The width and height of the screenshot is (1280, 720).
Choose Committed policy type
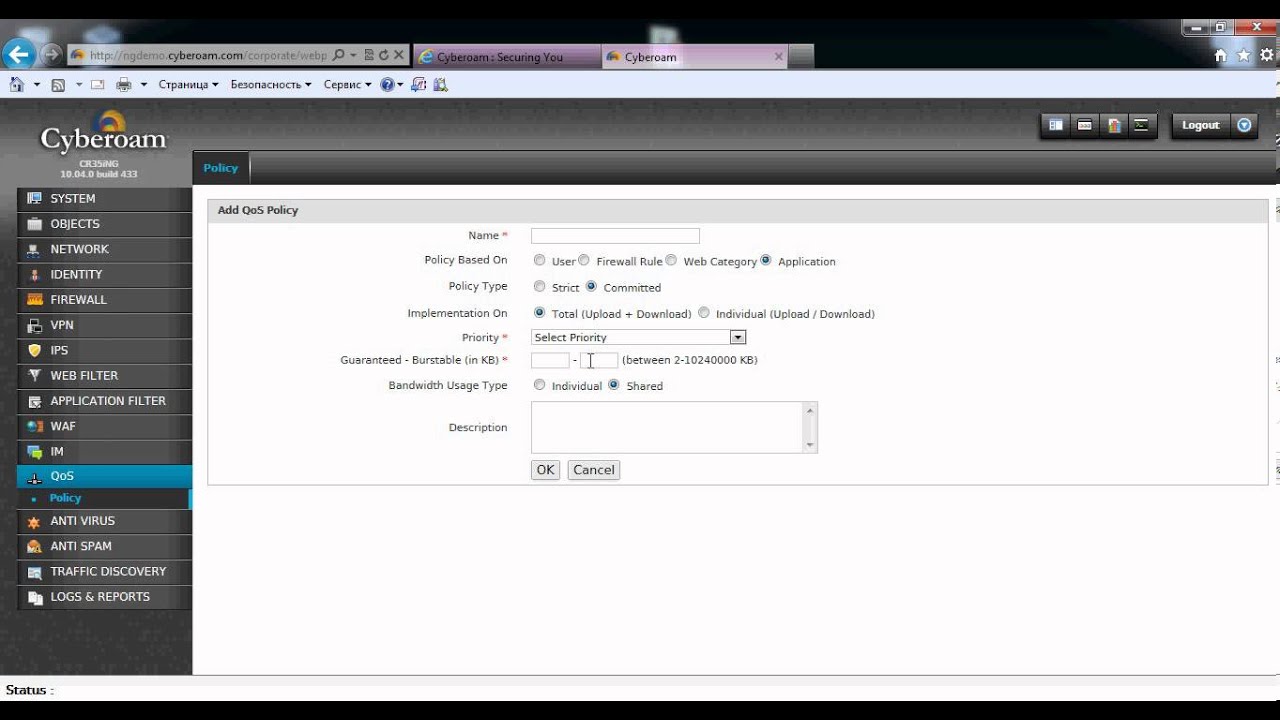pyautogui.click(x=591, y=286)
